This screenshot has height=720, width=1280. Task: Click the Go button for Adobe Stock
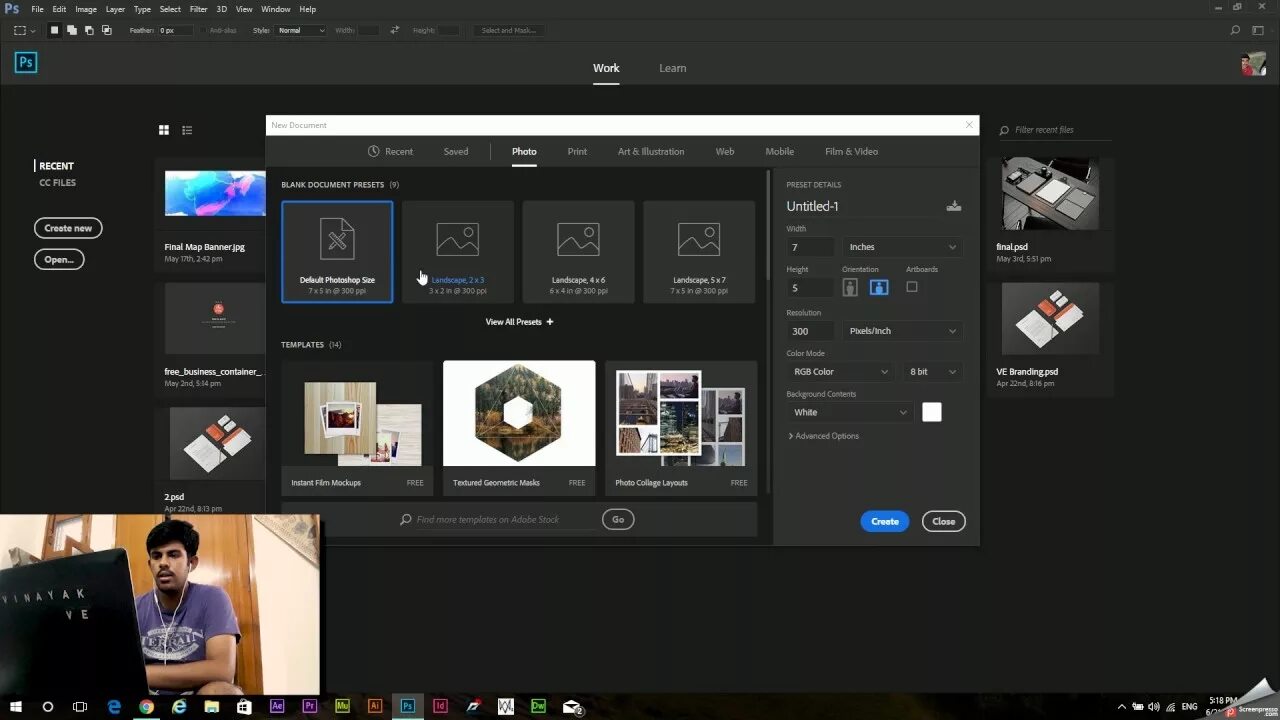pos(618,520)
